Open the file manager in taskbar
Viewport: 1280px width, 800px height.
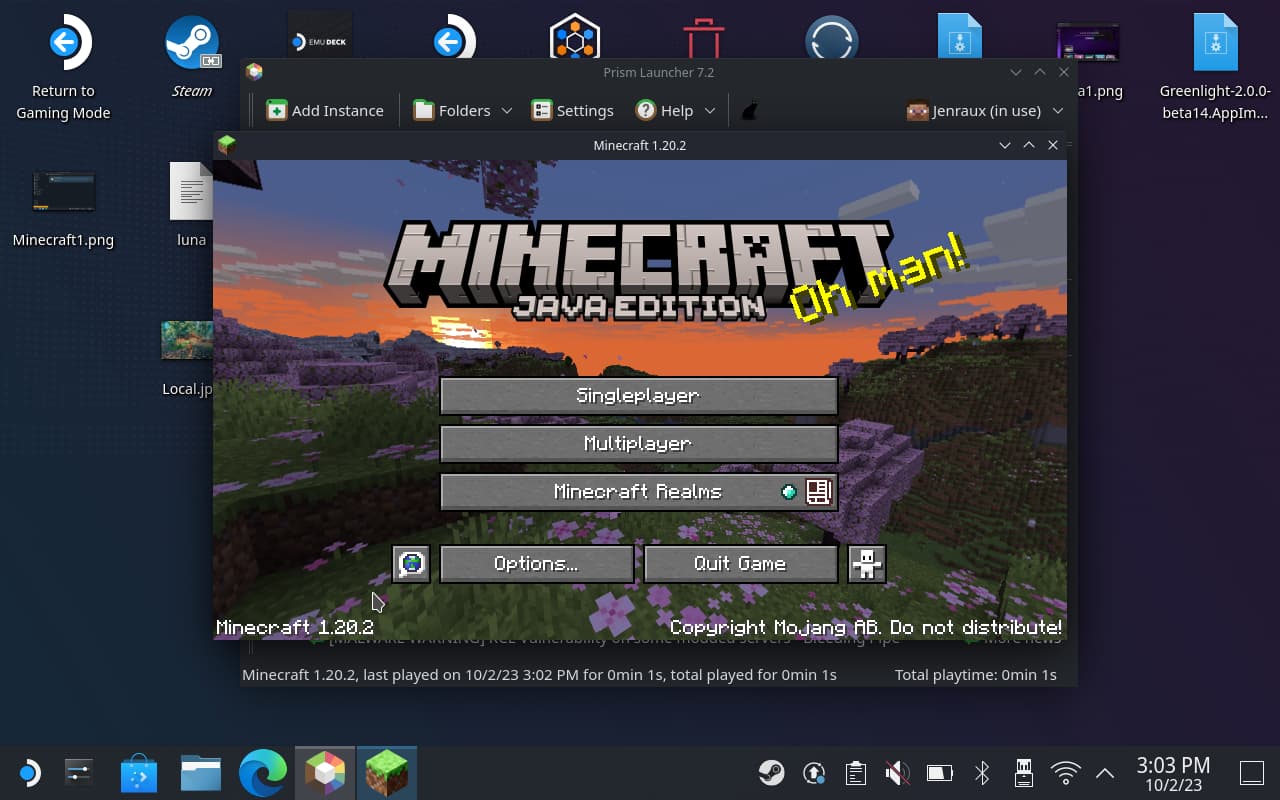201,773
